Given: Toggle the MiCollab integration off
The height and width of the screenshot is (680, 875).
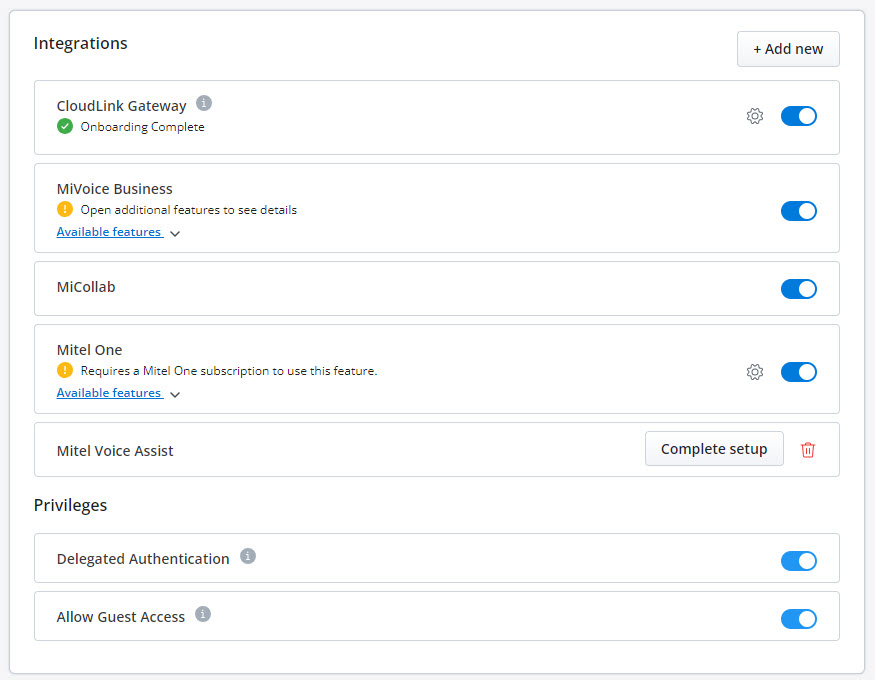Looking at the screenshot, I should point(799,289).
